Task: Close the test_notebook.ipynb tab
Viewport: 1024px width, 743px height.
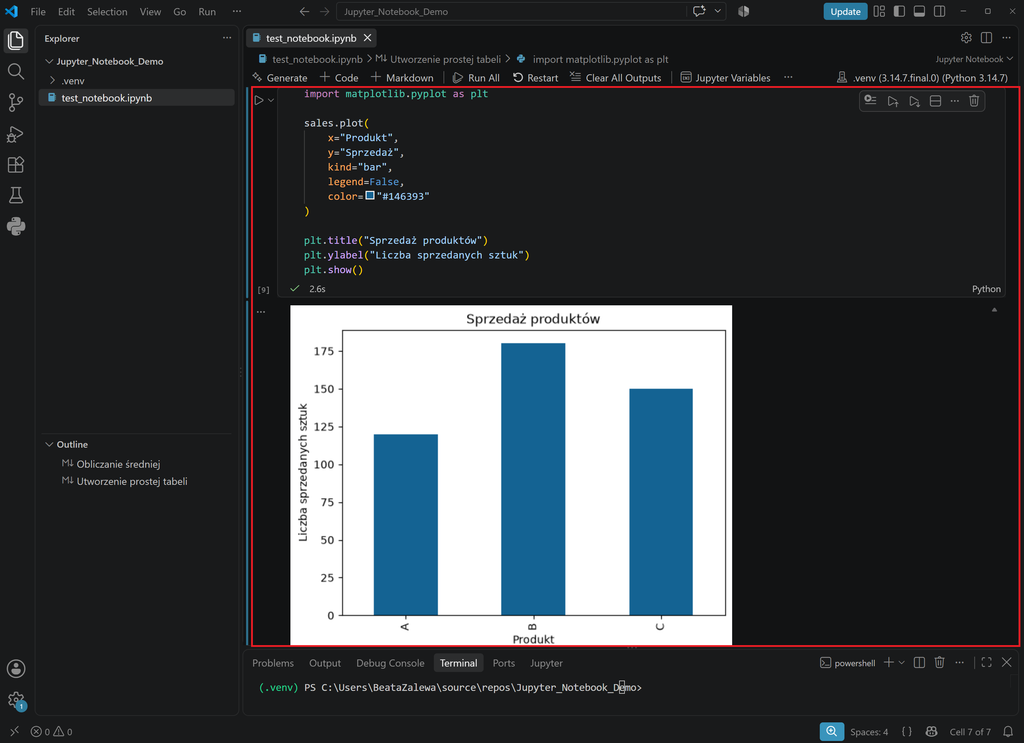Action: click(x=368, y=38)
